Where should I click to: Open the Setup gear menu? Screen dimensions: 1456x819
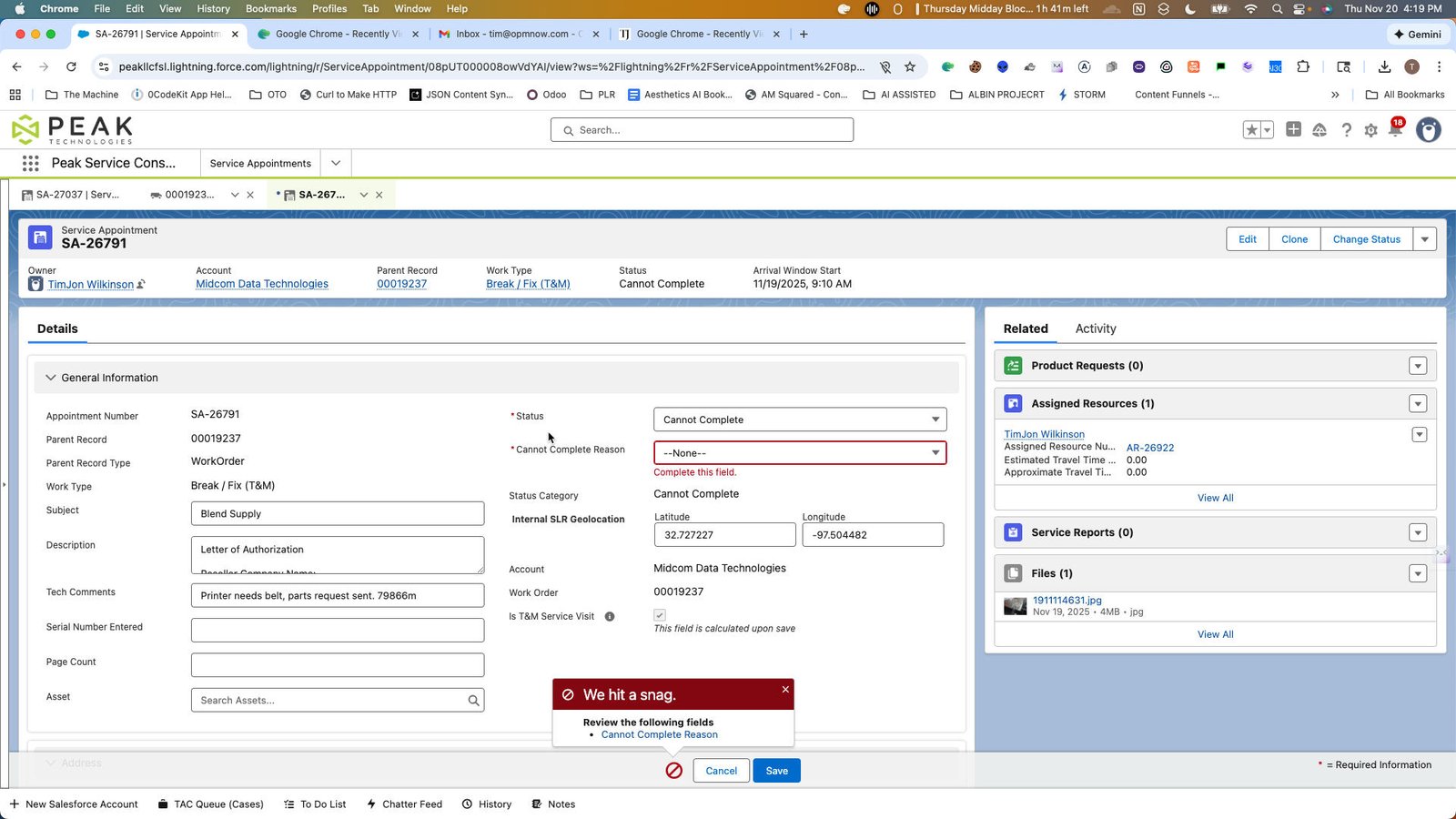pos(1370,130)
